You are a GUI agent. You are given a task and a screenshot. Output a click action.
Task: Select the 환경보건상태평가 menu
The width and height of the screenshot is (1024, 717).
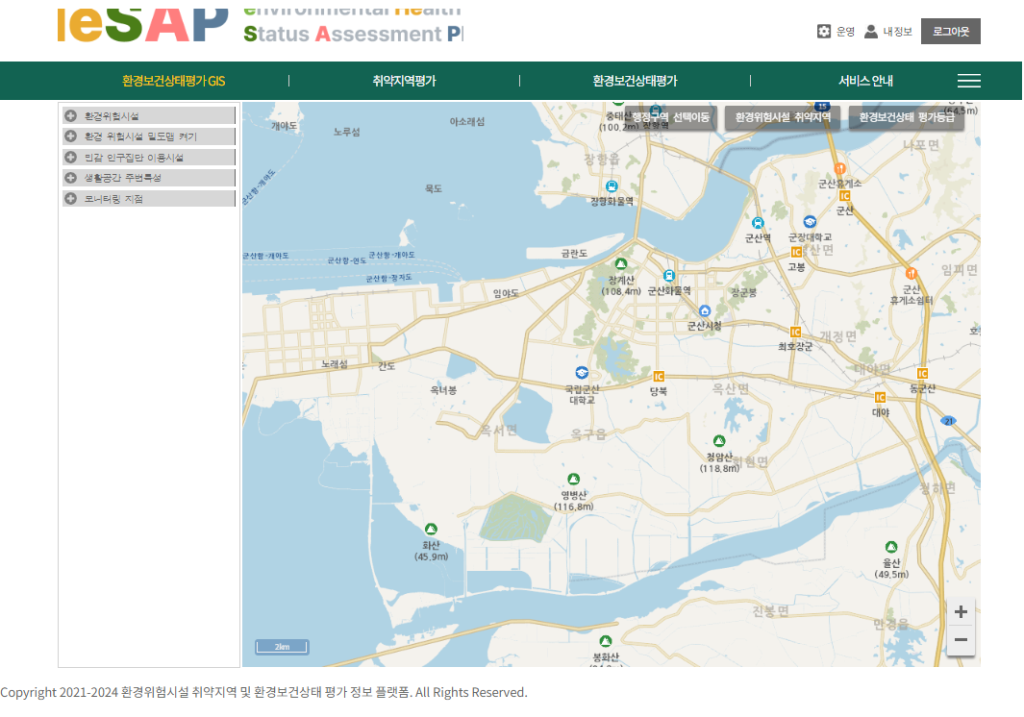coord(635,81)
